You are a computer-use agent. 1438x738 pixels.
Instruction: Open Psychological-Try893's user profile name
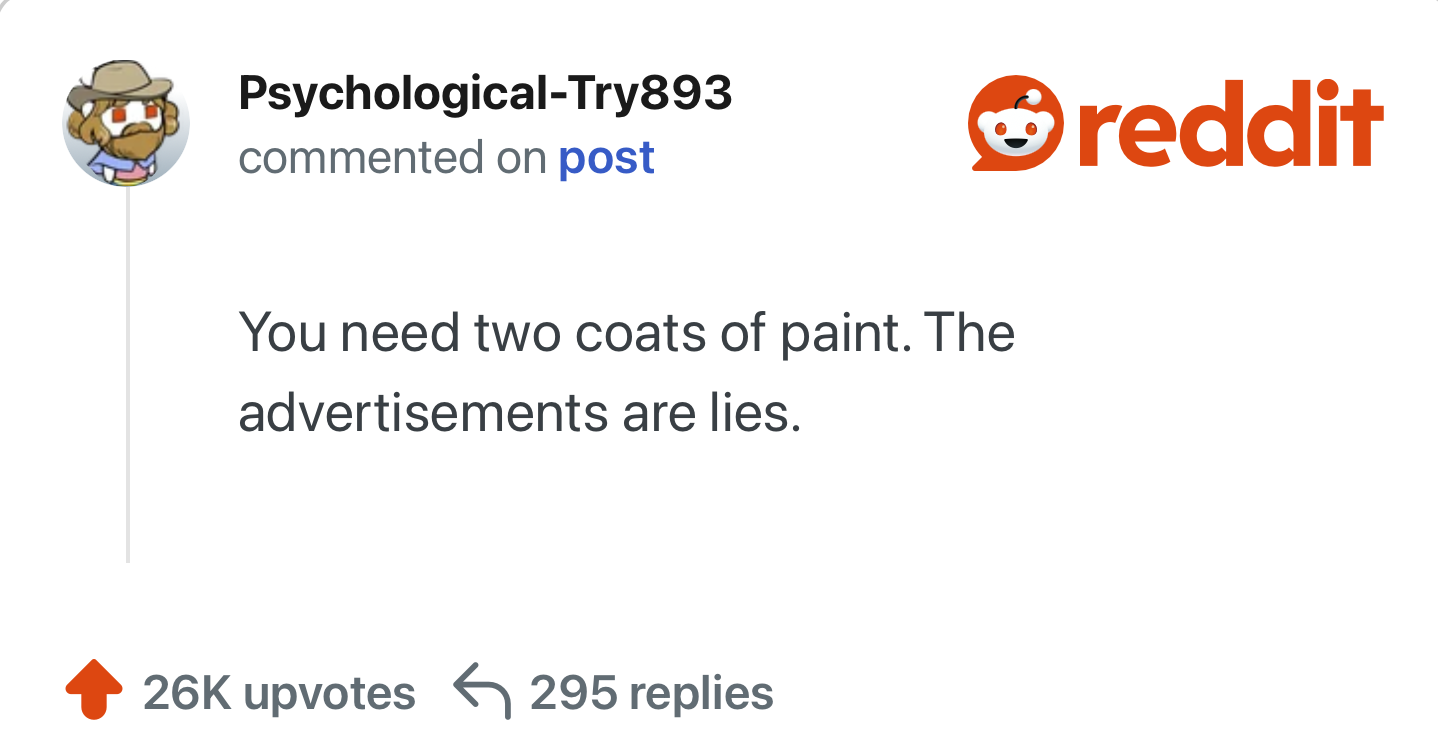(x=485, y=94)
